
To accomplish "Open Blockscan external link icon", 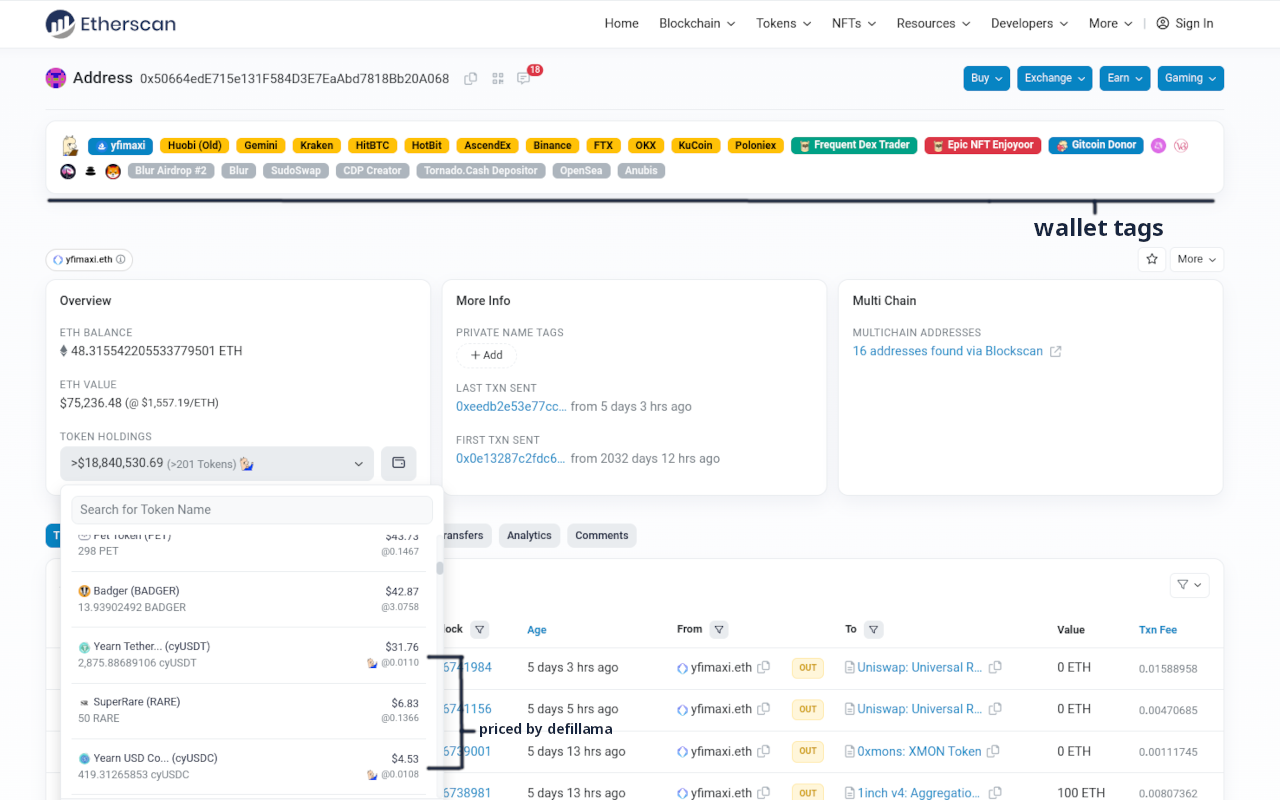I will (1055, 351).
